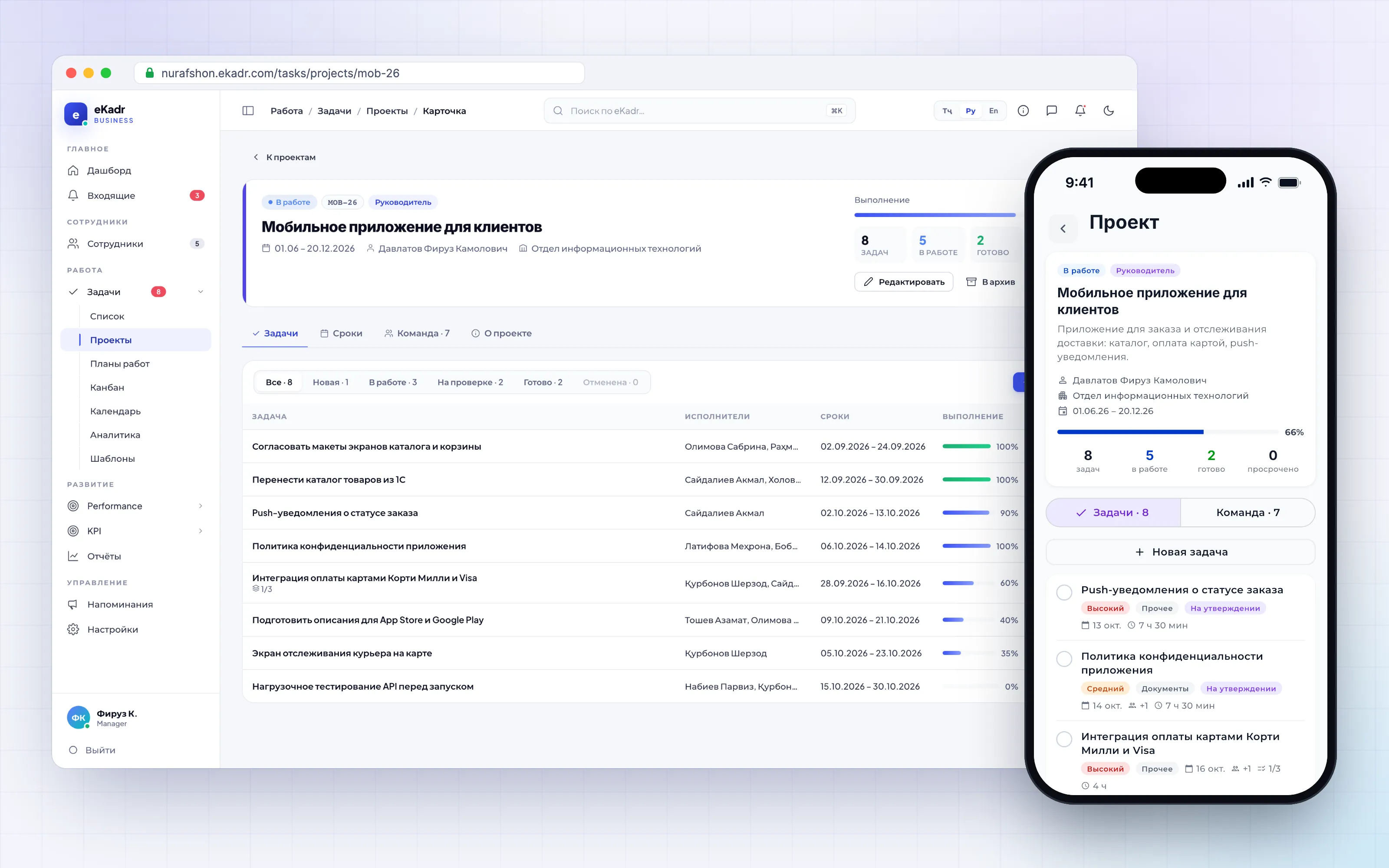Click the eKadr logo icon

click(x=76, y=114)
